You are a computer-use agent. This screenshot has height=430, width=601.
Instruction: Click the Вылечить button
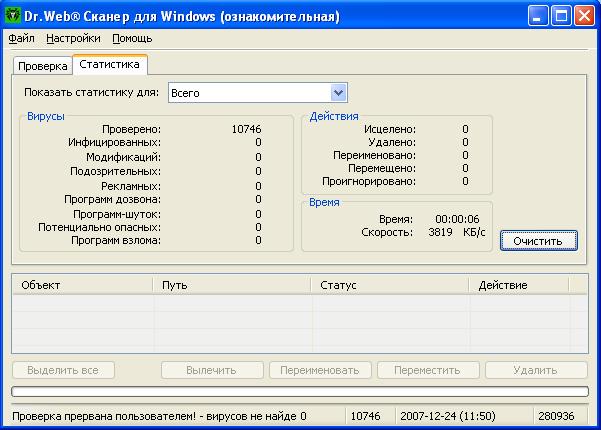pyautogui.click(x=212, y=370)
